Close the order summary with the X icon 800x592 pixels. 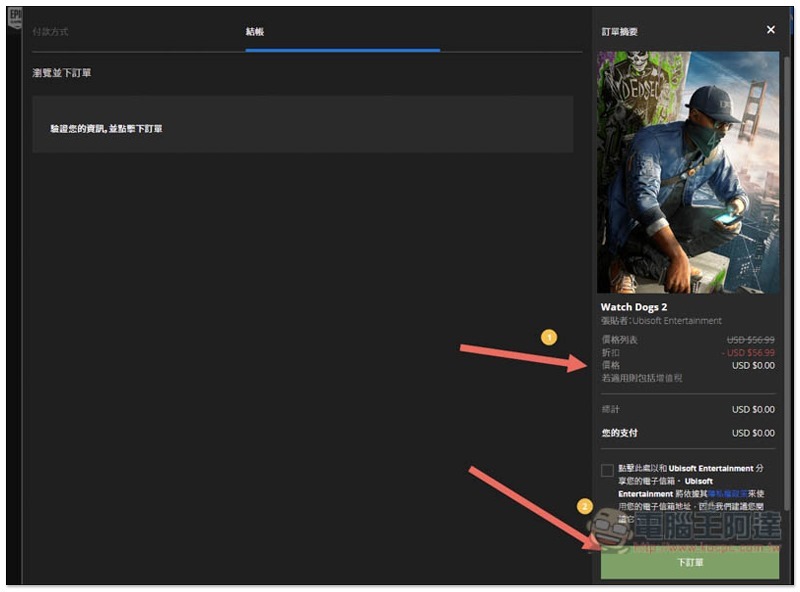pos(770,30)
